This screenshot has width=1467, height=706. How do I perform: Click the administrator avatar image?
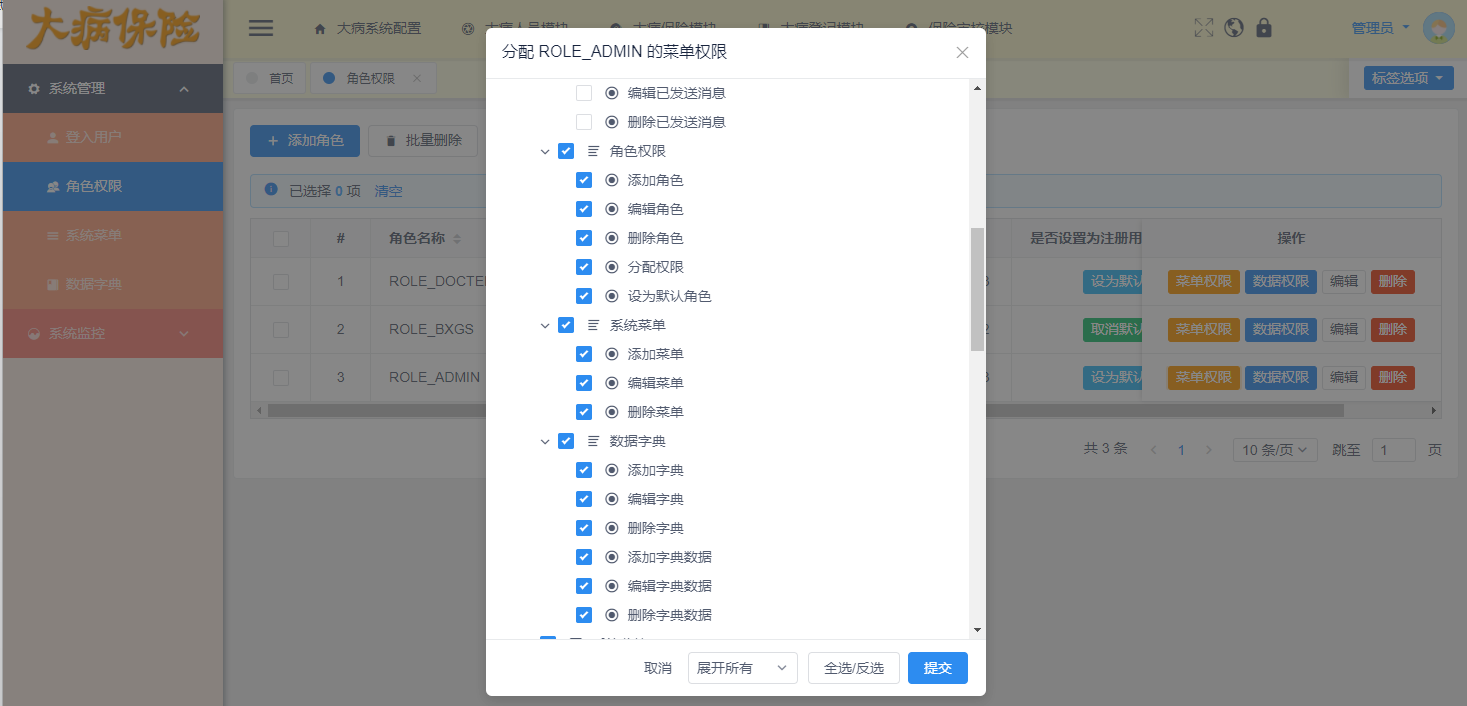[1438, 28]
